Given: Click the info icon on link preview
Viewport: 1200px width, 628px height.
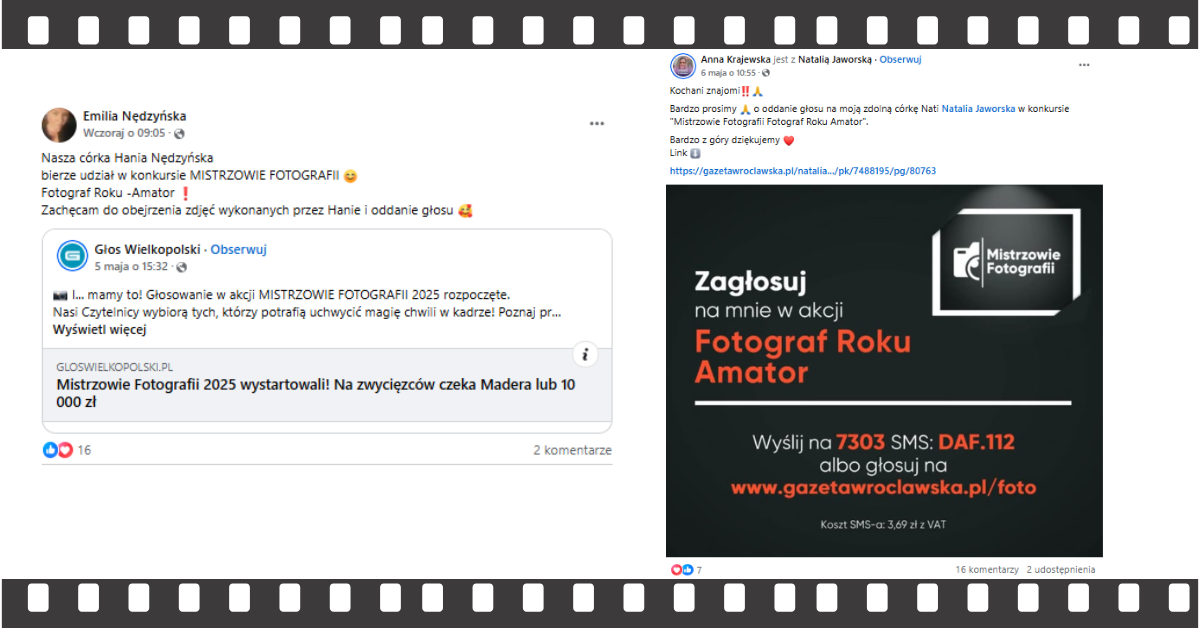Looking at the screenshot, I should pos(586,354).
